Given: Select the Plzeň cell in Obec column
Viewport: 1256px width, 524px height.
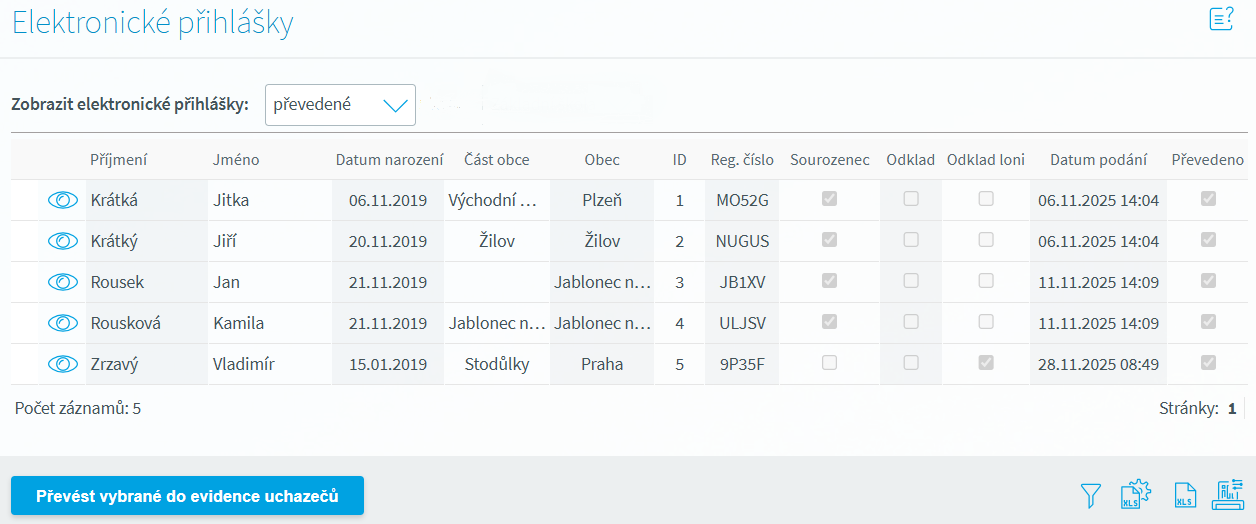Looking at the screenshot, I should tap(602, 200).
